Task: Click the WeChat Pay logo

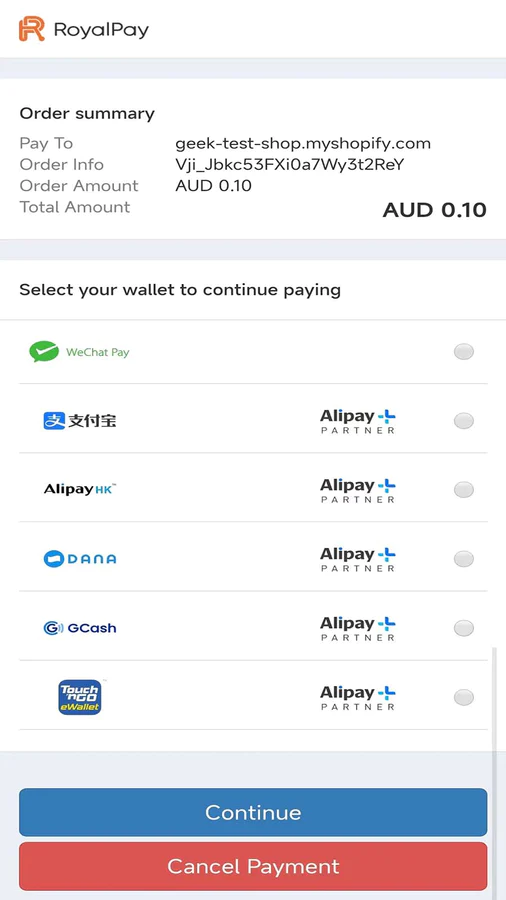Action: (x=79, y=352)
